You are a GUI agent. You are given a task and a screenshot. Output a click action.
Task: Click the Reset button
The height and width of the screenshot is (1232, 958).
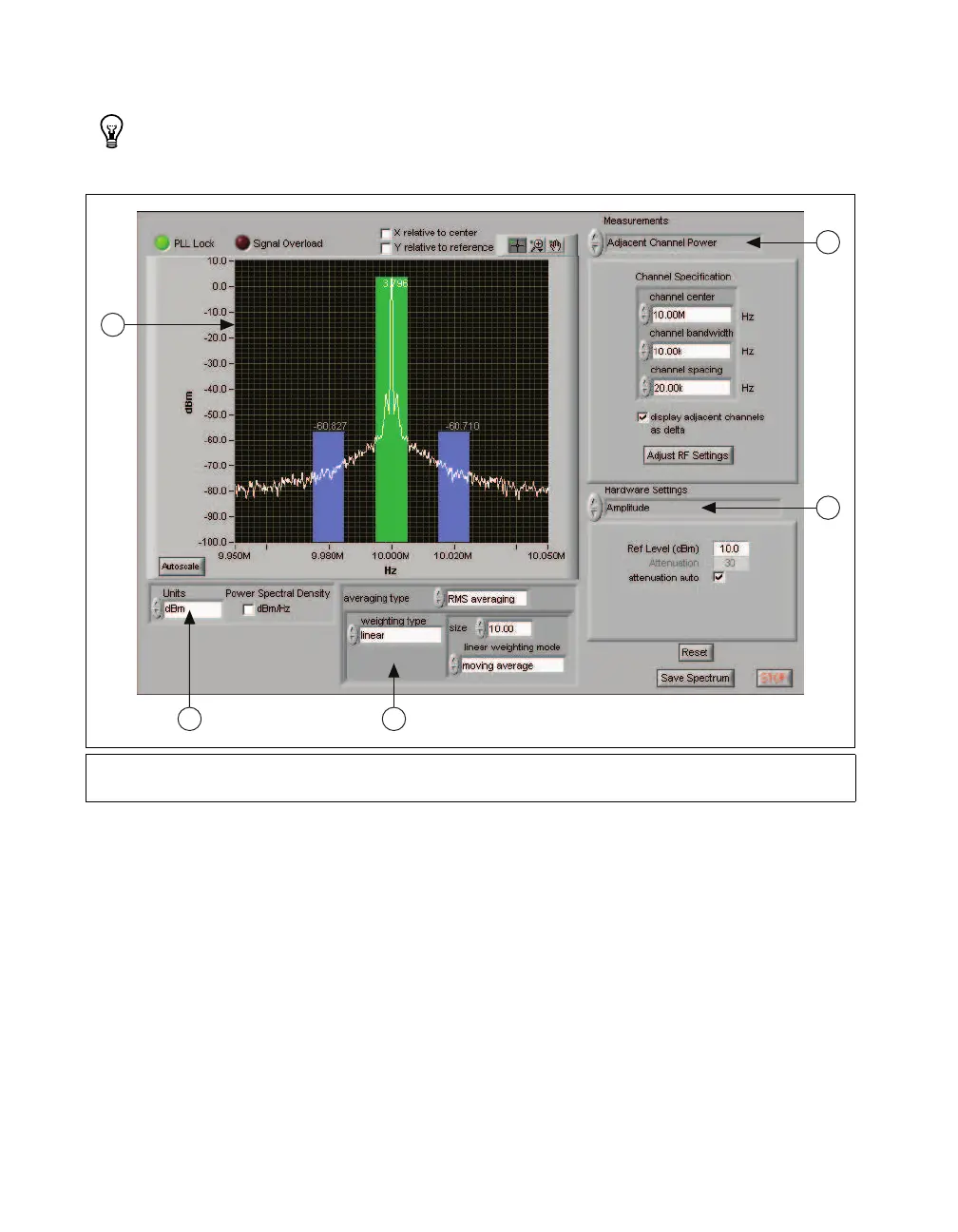click(x=695, y=652)
